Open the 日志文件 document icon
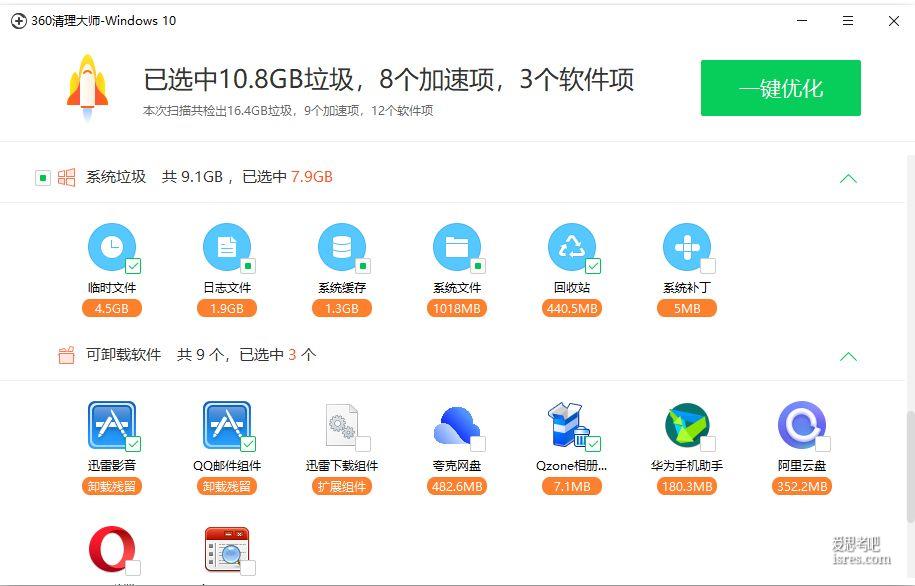This screenshot has height=586, width=915. point(226,247)
